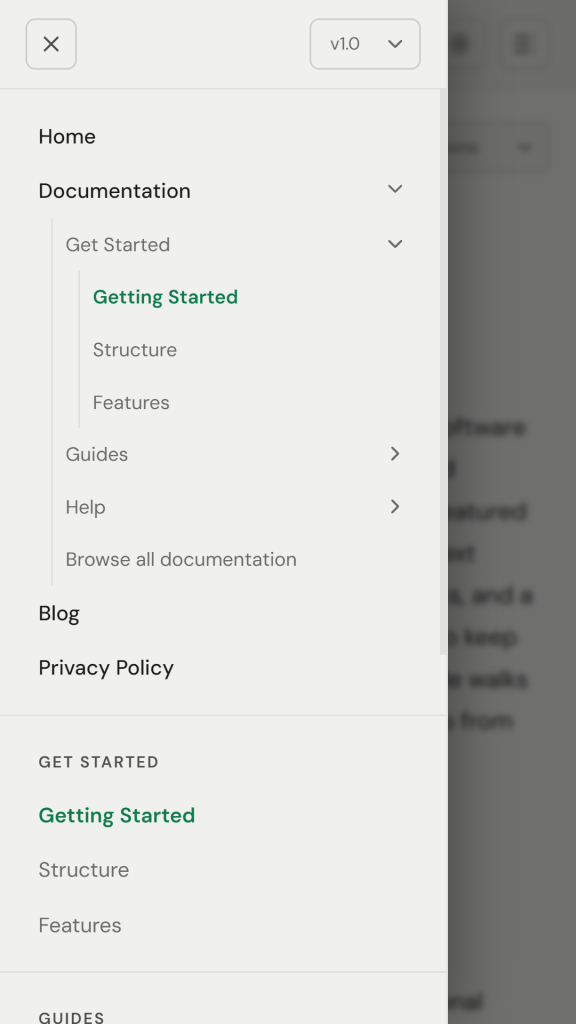Open the Guides tree item
Image resolution: width=576 pixels, height=1024 pixels.
click(x=97, y=454)
